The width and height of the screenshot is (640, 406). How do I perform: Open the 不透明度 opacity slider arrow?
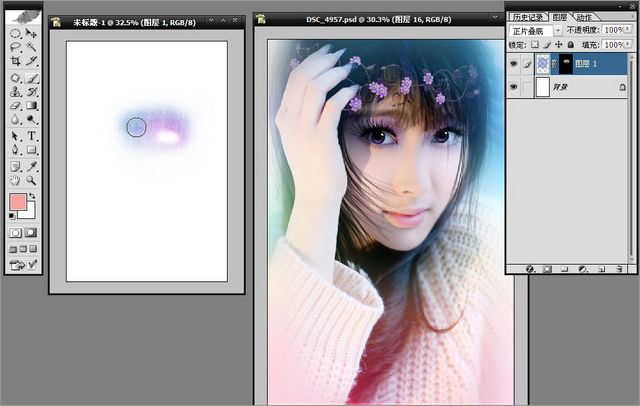tap(628, 30)
